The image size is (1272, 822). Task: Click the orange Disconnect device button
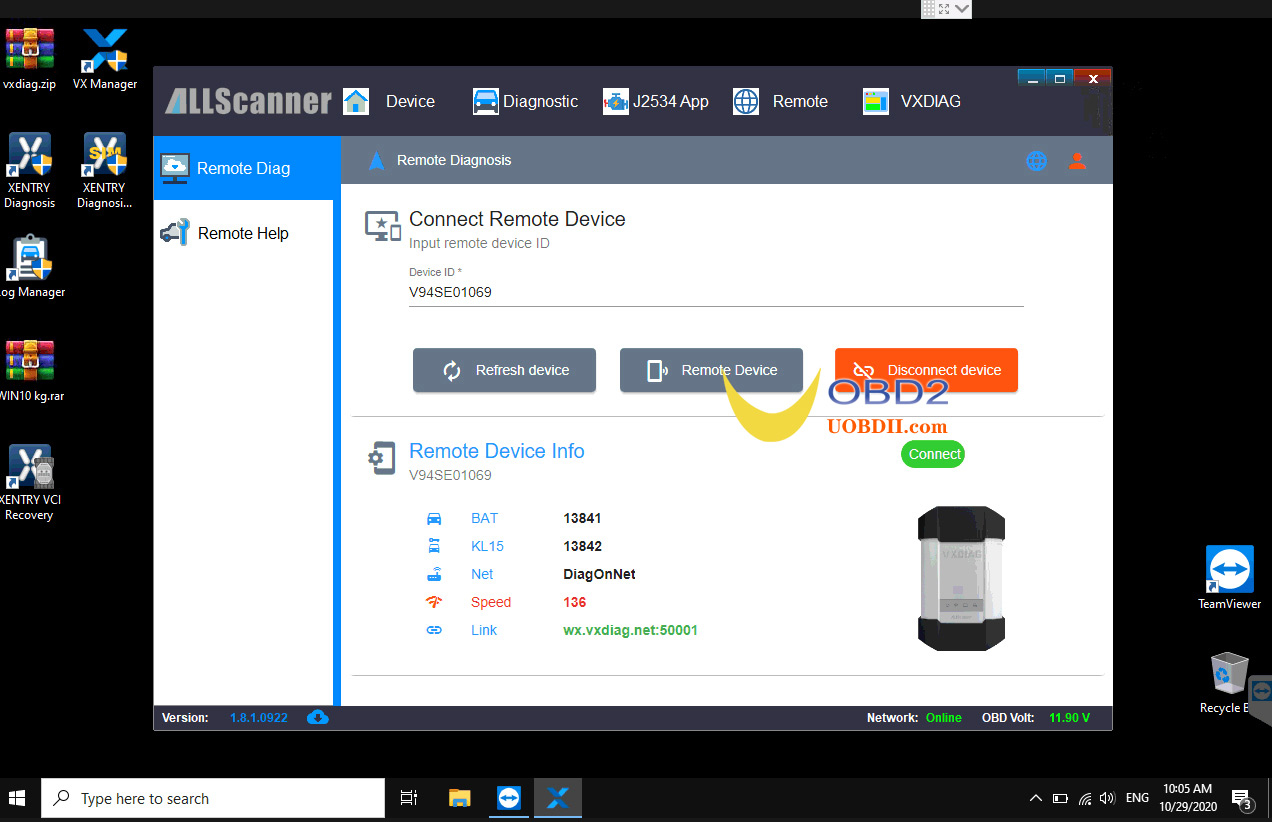pos(926,370)
